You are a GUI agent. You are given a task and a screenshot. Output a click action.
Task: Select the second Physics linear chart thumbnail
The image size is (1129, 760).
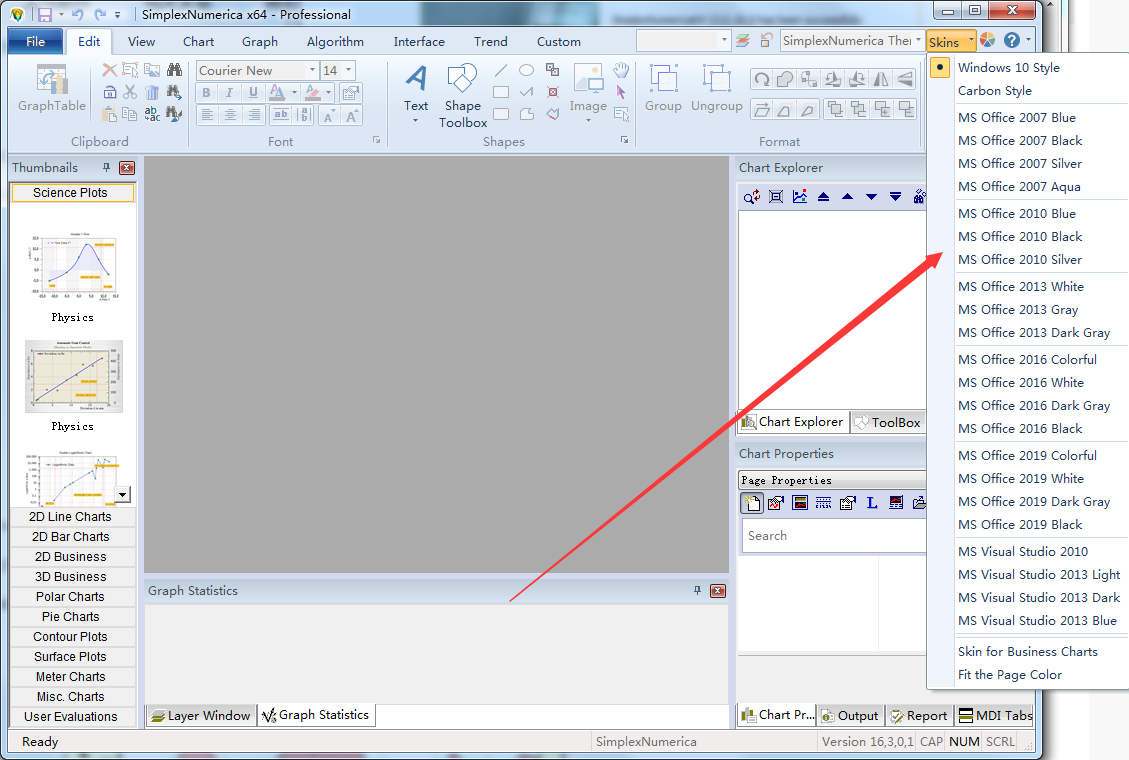73,376
